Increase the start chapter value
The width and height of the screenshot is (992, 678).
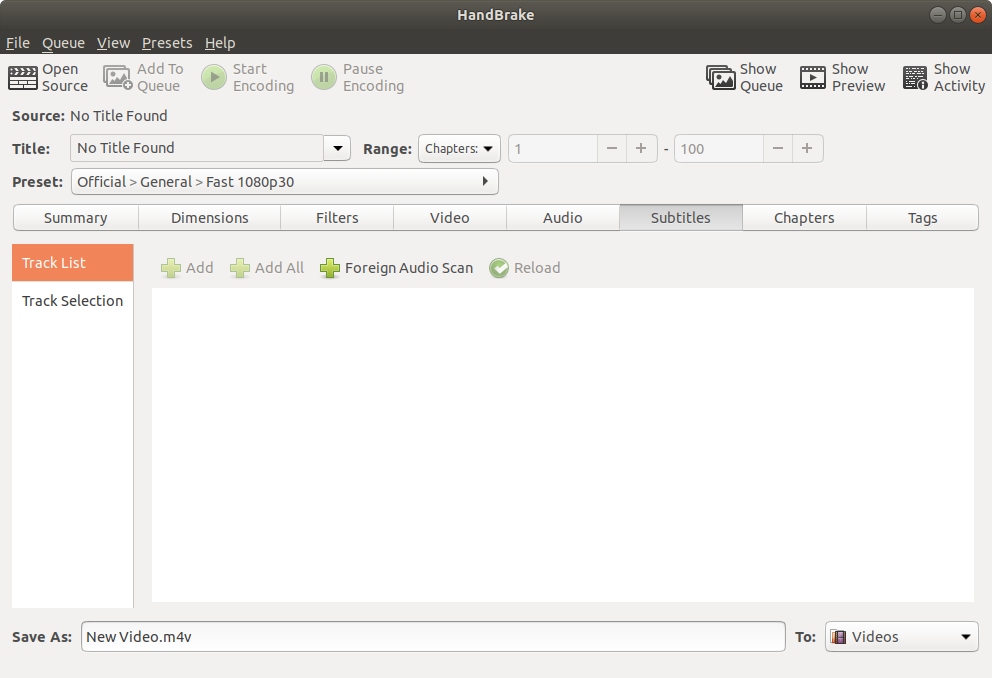641,149
